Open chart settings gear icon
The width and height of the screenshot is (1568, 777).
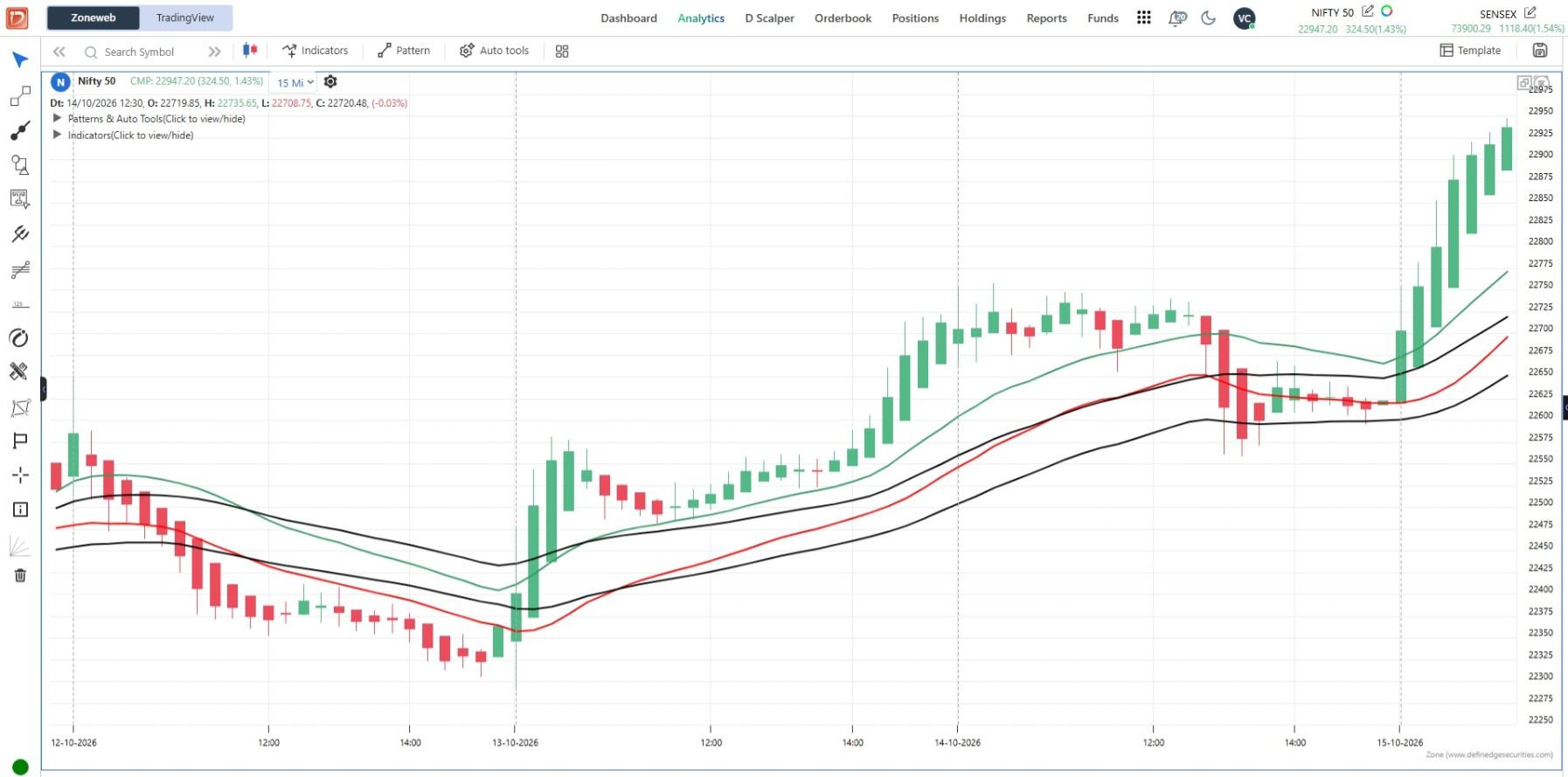[330, 81]
